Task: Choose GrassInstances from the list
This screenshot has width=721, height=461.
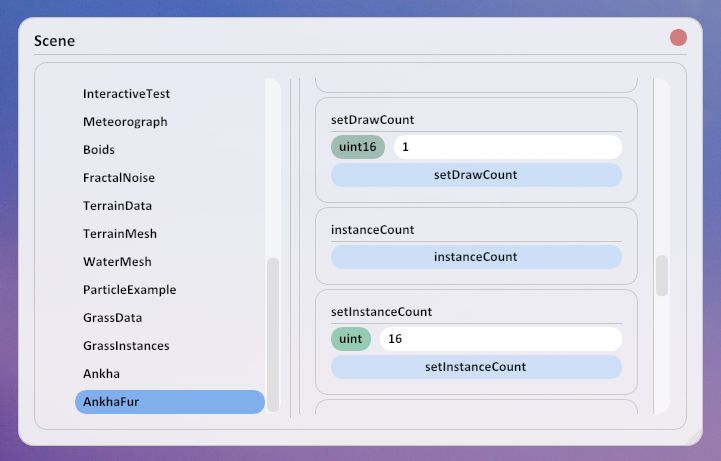Action: click(126, 346)
